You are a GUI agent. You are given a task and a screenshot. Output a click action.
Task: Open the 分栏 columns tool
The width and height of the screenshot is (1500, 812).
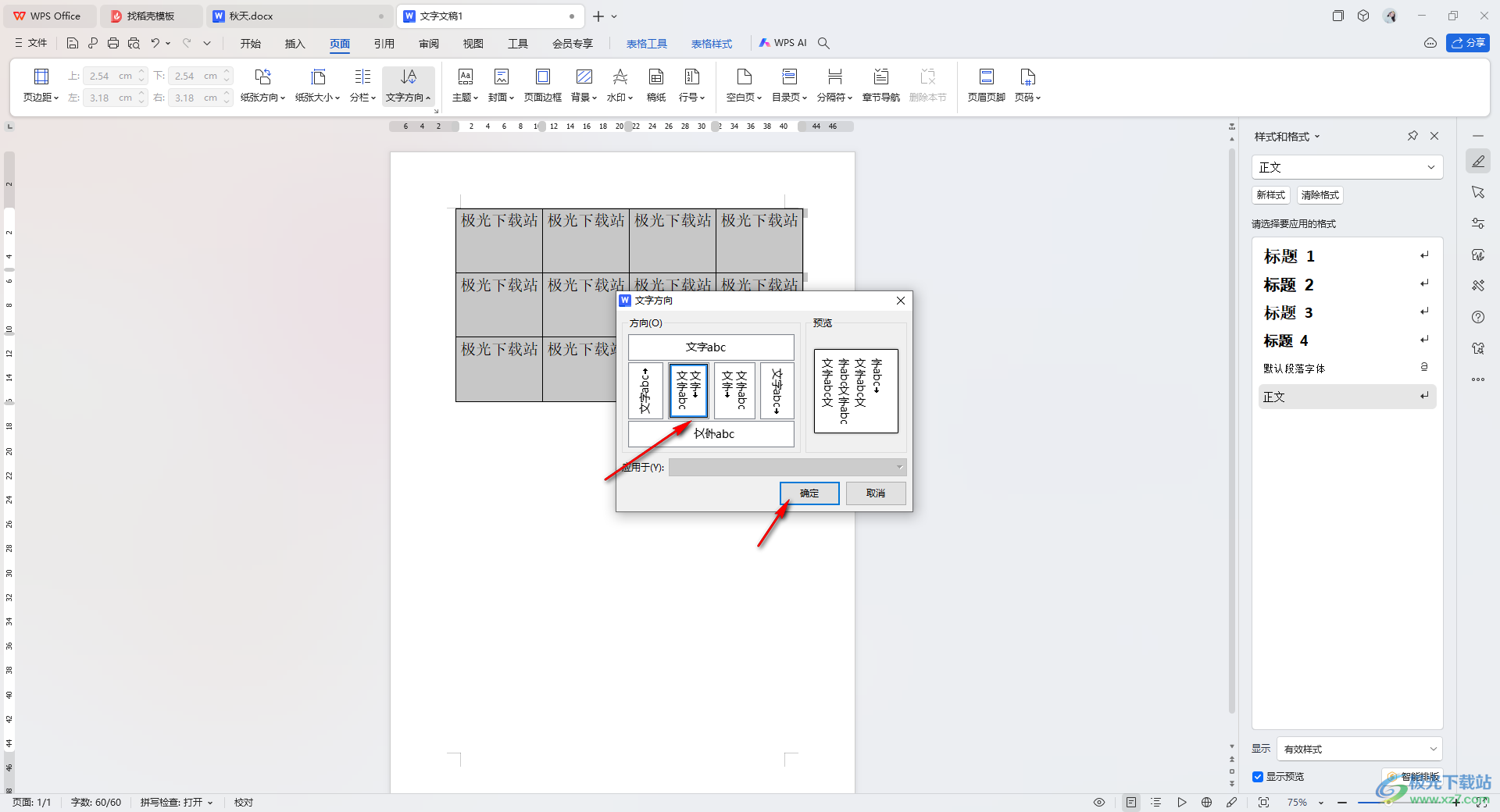[362, 85]
